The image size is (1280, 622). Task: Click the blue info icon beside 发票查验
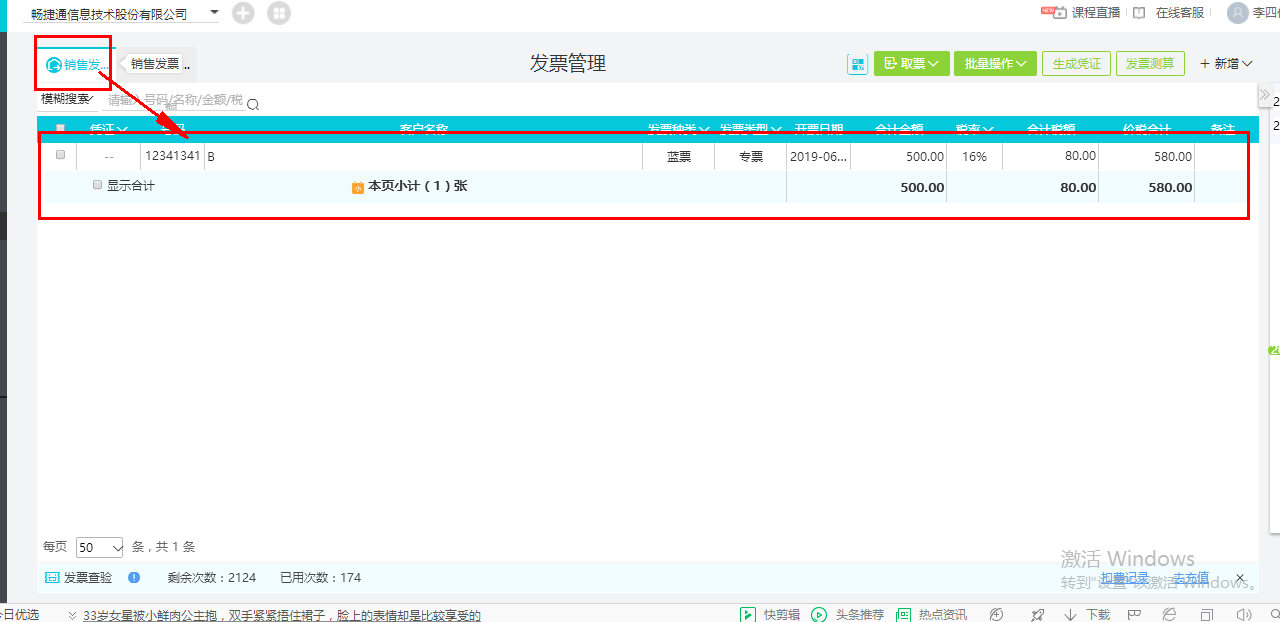(134, 577)
